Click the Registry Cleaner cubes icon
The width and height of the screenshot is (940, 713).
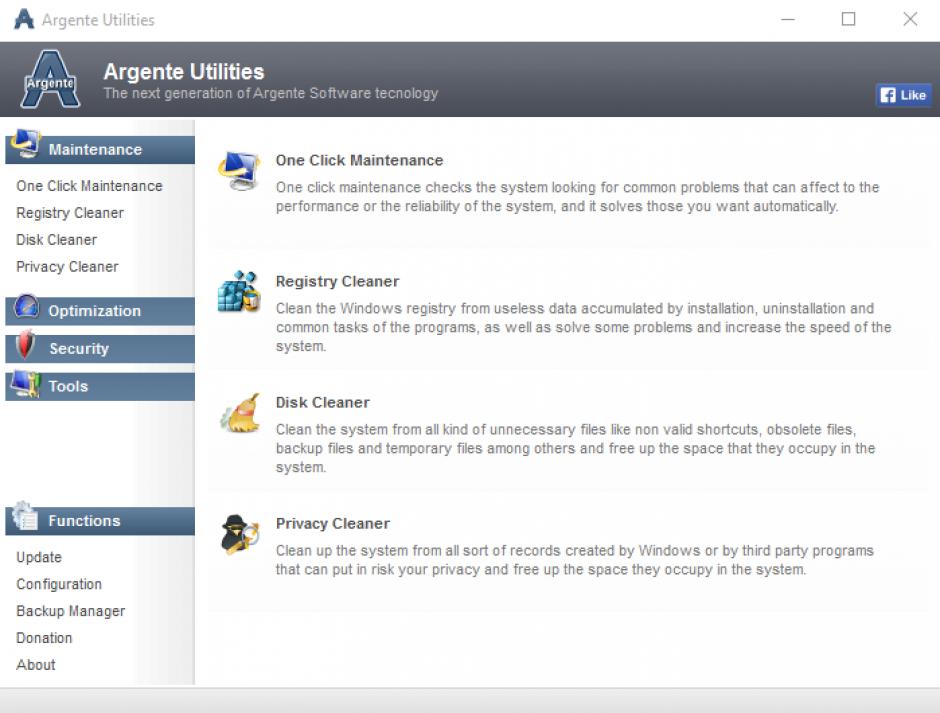pyautogui.click(x=239, y=291)
